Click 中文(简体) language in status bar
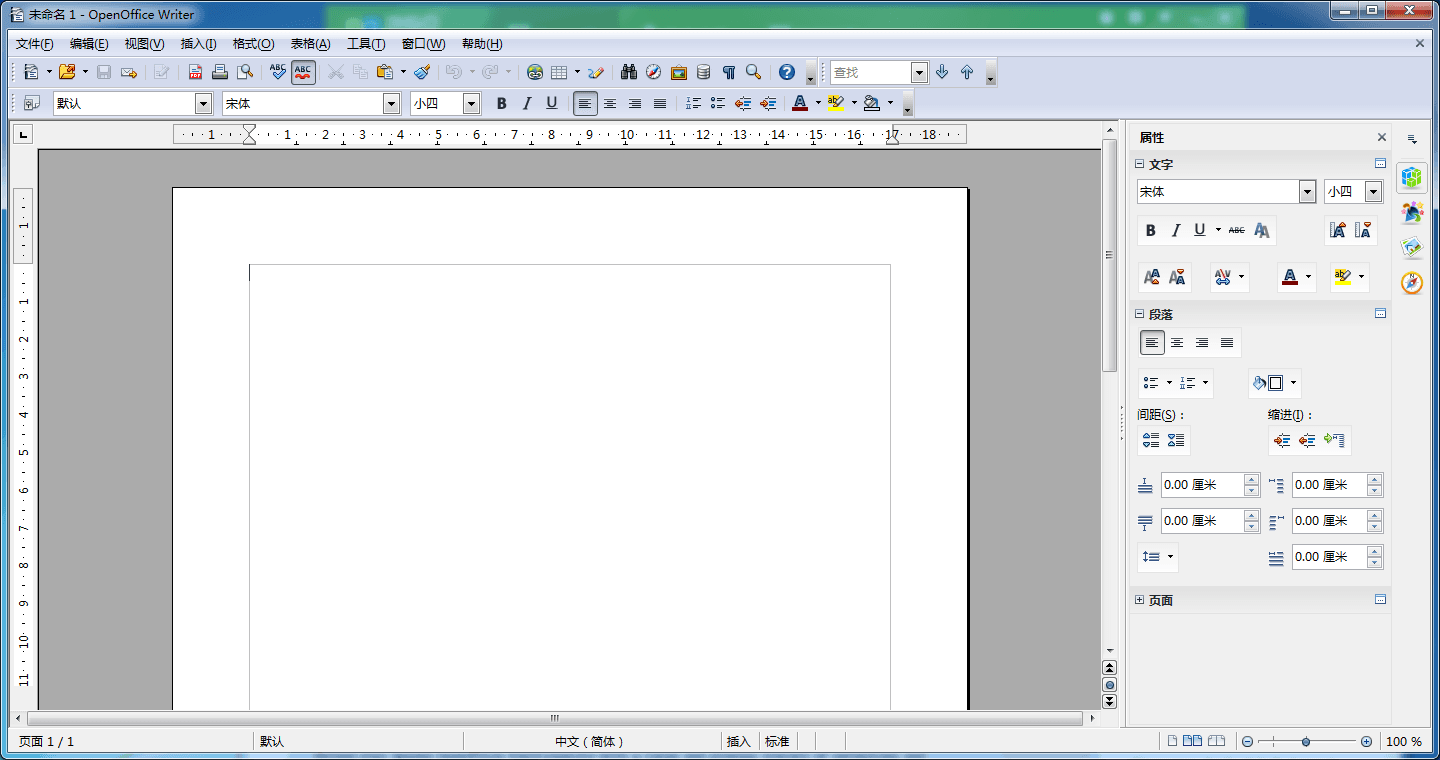Screen dimensions: 1440x760 tap(590, 742)
